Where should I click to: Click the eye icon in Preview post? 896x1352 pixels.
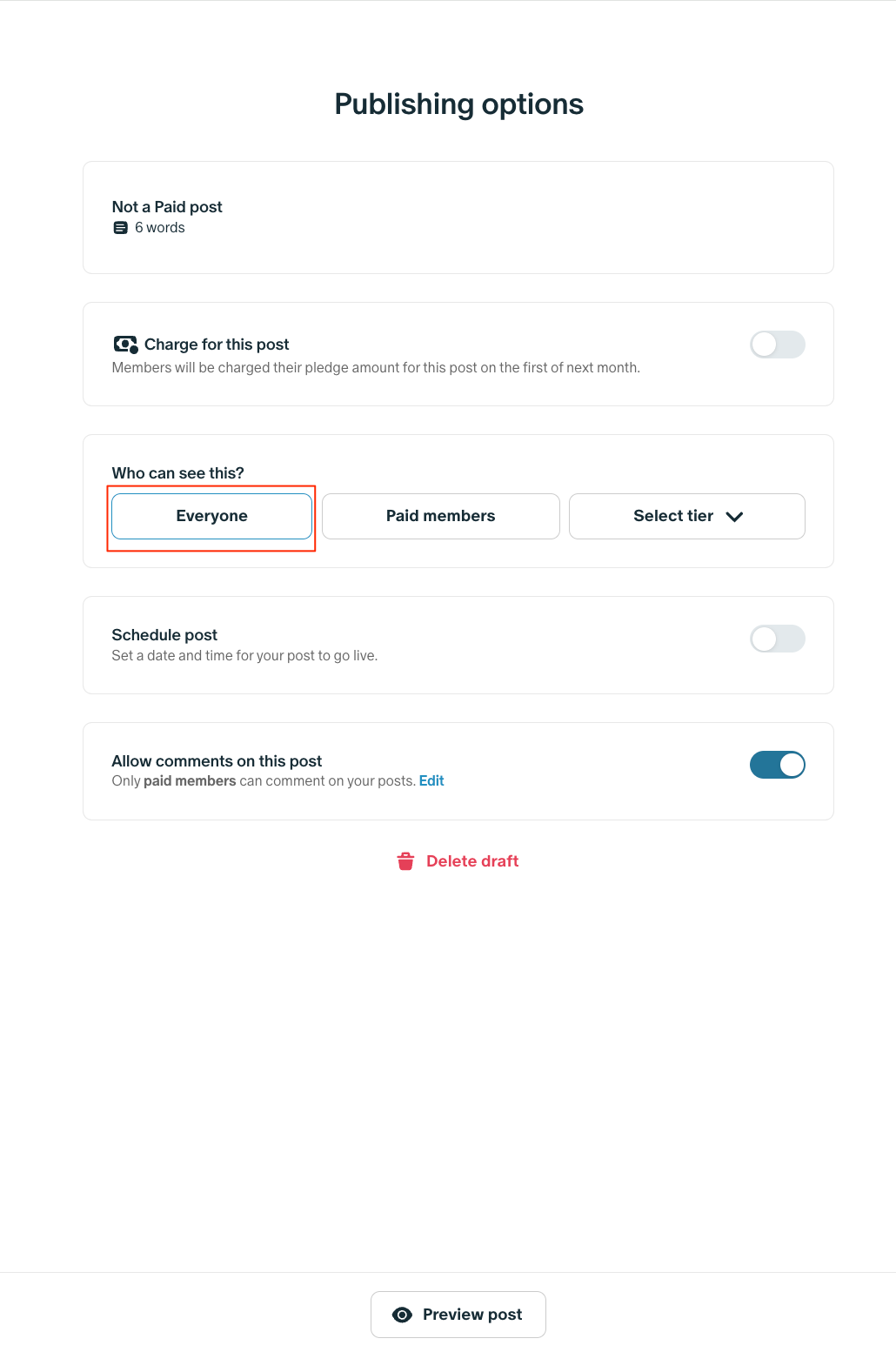(x=402, y=1315)
